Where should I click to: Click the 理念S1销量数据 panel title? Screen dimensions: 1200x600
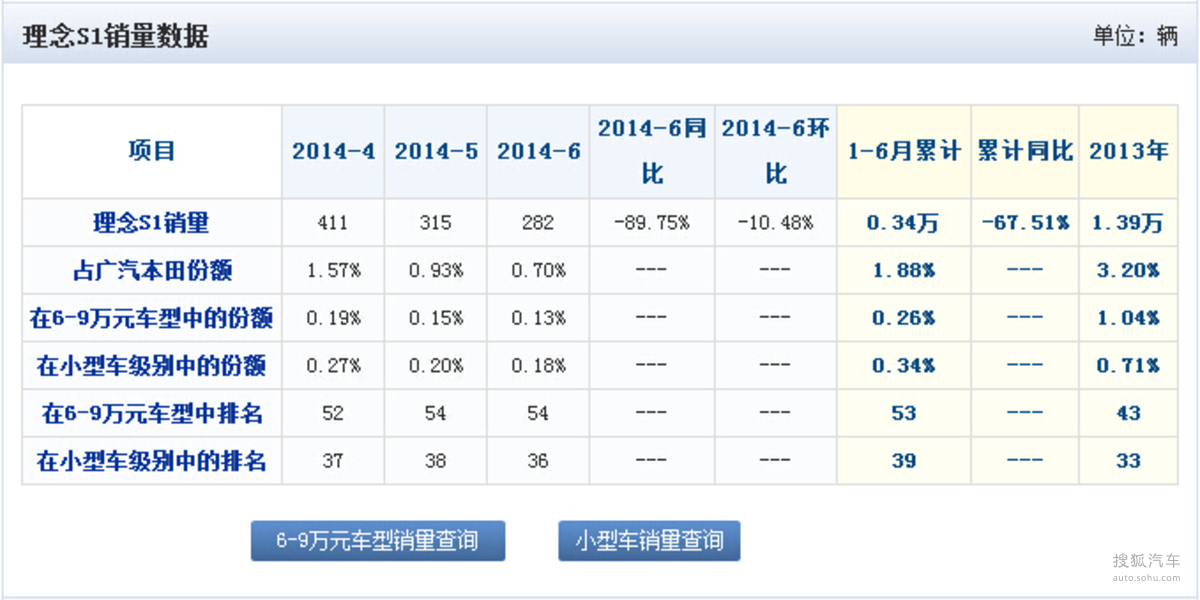115,37
